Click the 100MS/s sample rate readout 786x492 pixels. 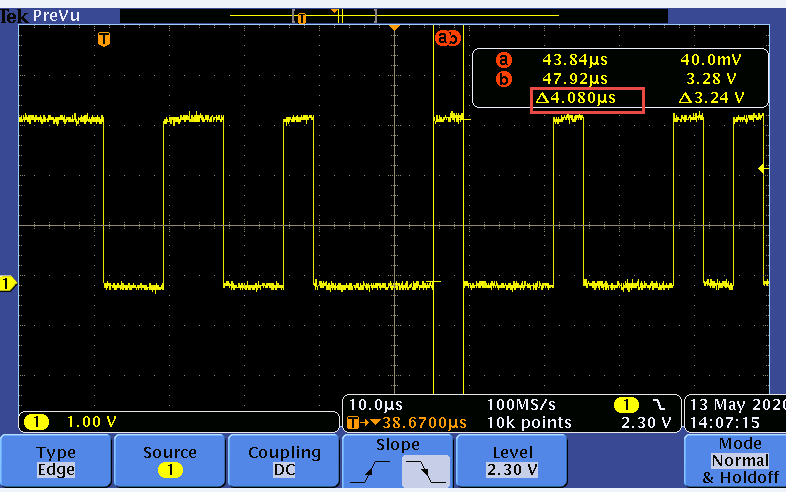tap(521, 405)
